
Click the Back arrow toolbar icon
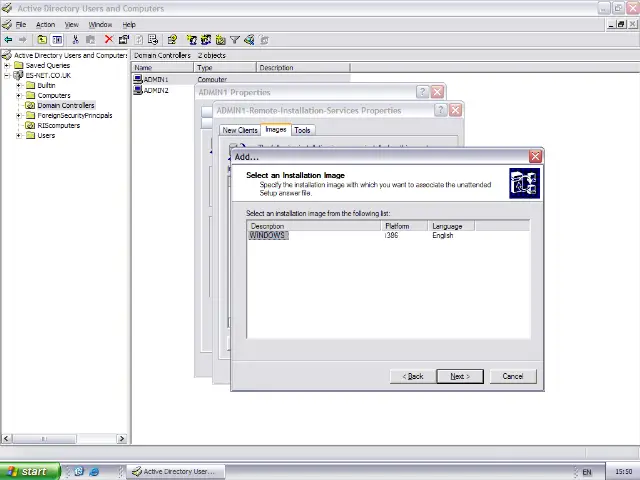8,40
